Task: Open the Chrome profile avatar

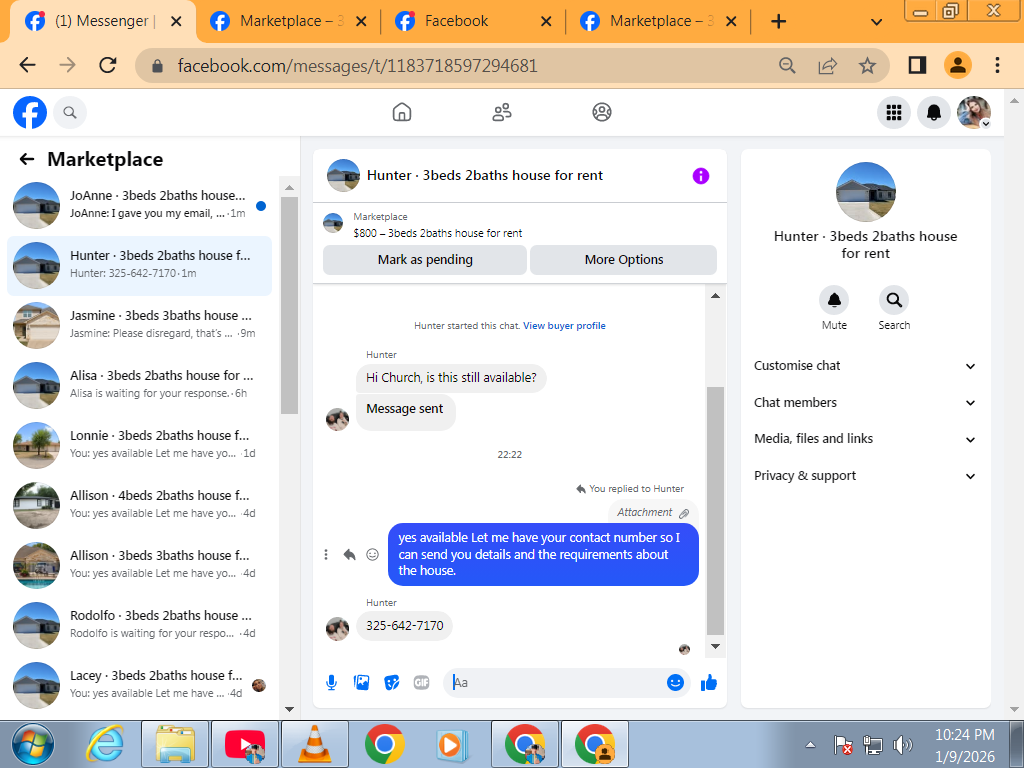Action: pos(957,65)
